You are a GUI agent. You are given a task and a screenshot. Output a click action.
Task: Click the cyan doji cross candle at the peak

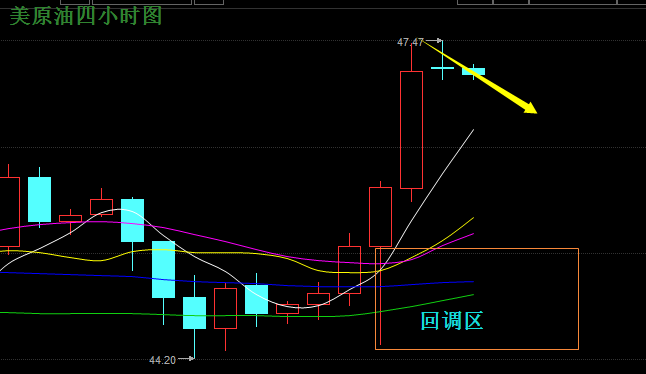tap(442, 68)
